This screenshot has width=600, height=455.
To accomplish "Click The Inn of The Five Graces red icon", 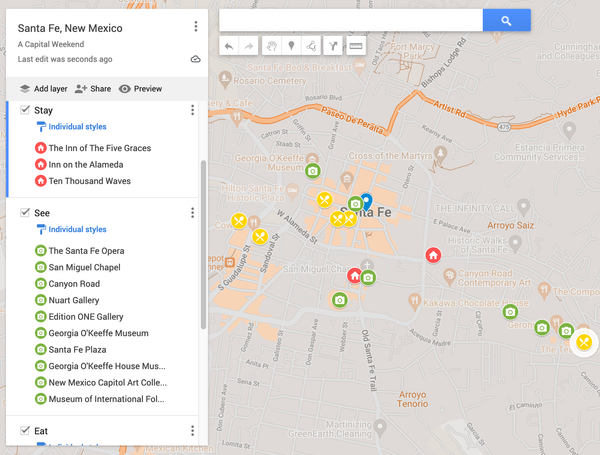I will (x=41, y=148).
